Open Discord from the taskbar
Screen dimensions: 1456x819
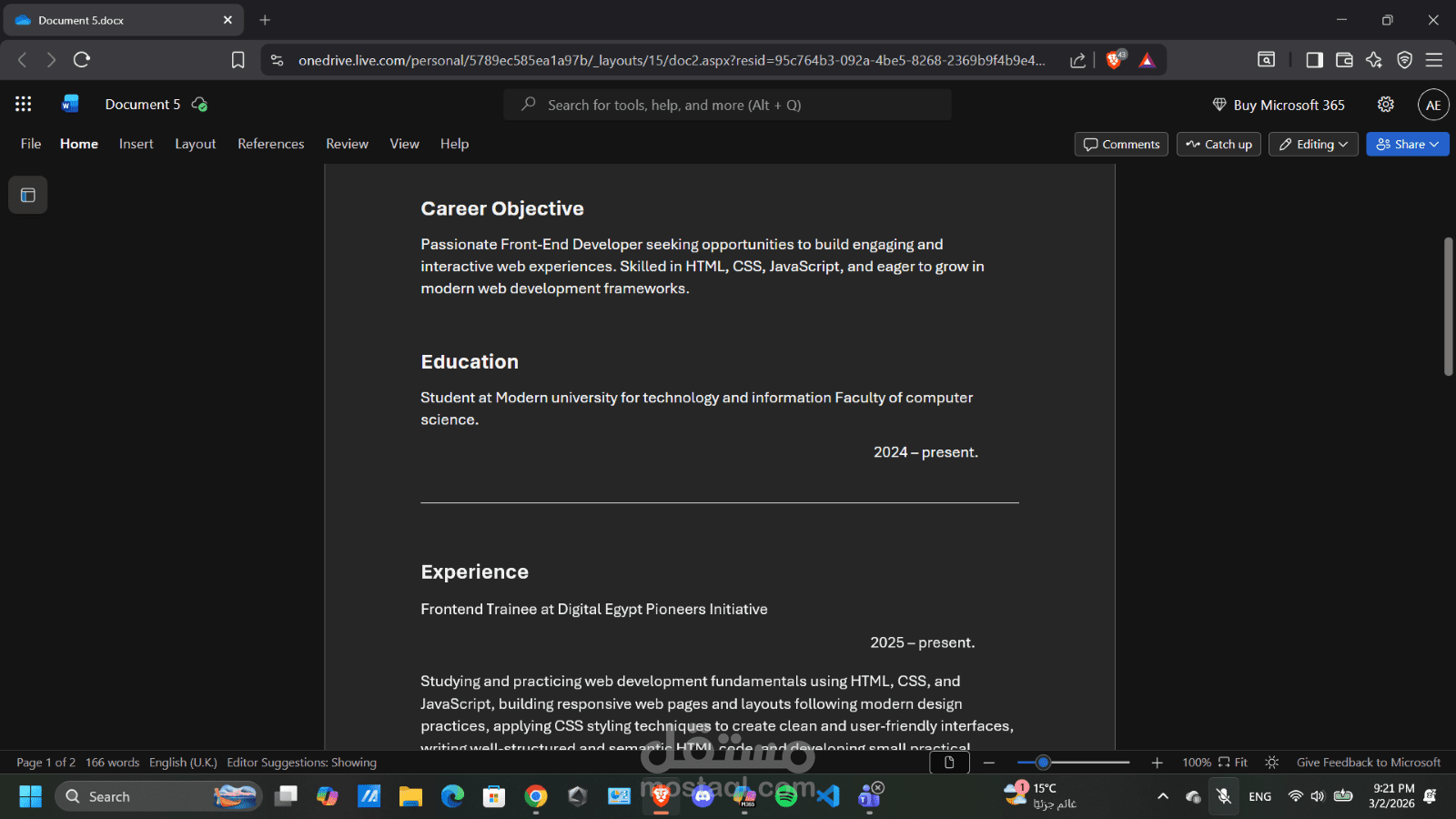coord(703,796)
